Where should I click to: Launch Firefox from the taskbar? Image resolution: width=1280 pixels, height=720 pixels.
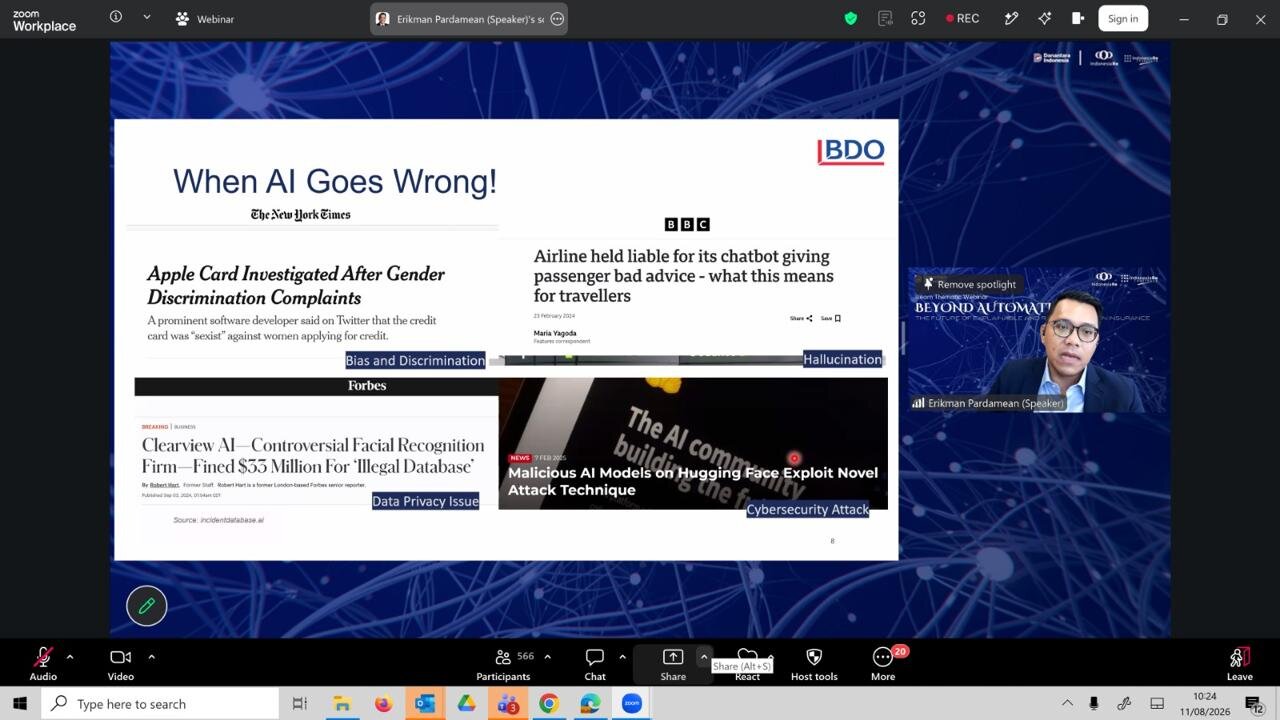pyautogui.click(x=383, y=704)
